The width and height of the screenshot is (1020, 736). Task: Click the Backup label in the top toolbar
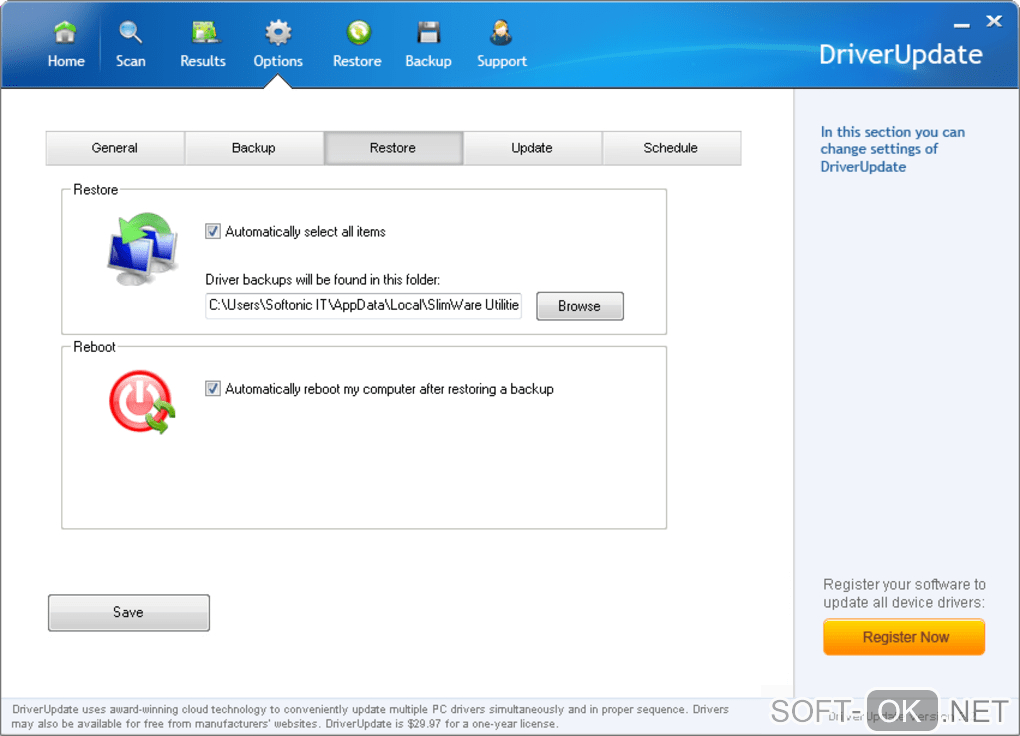[x=428, y=61]
